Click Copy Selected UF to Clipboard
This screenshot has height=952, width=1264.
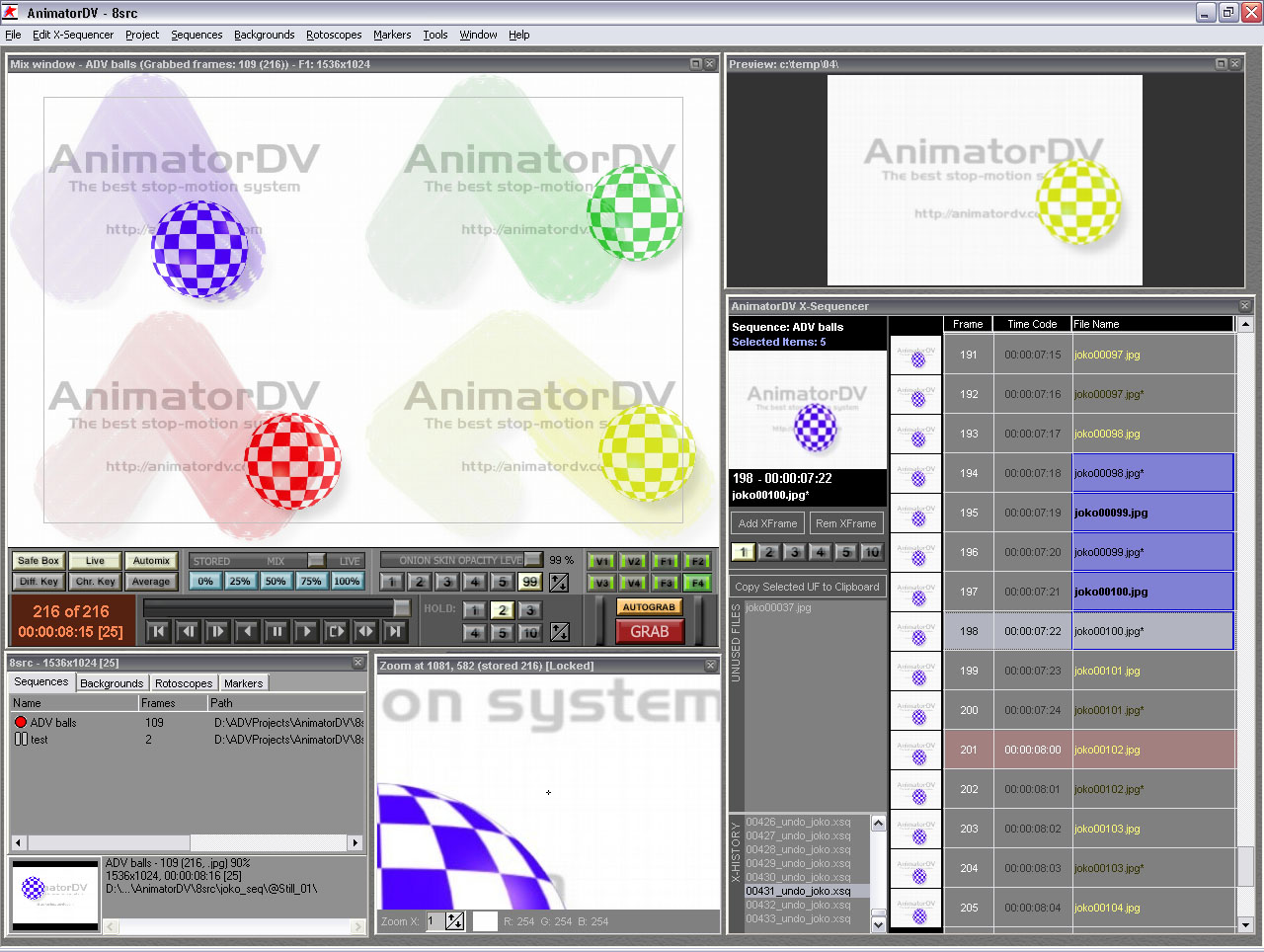[x=807, y=587]
